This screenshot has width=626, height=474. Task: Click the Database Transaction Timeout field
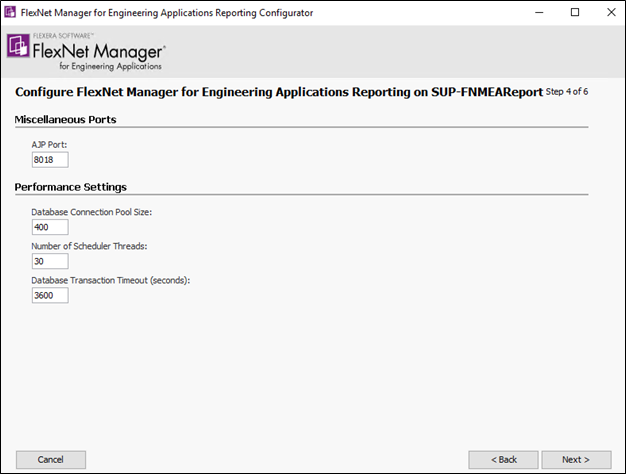pos(50,296)
